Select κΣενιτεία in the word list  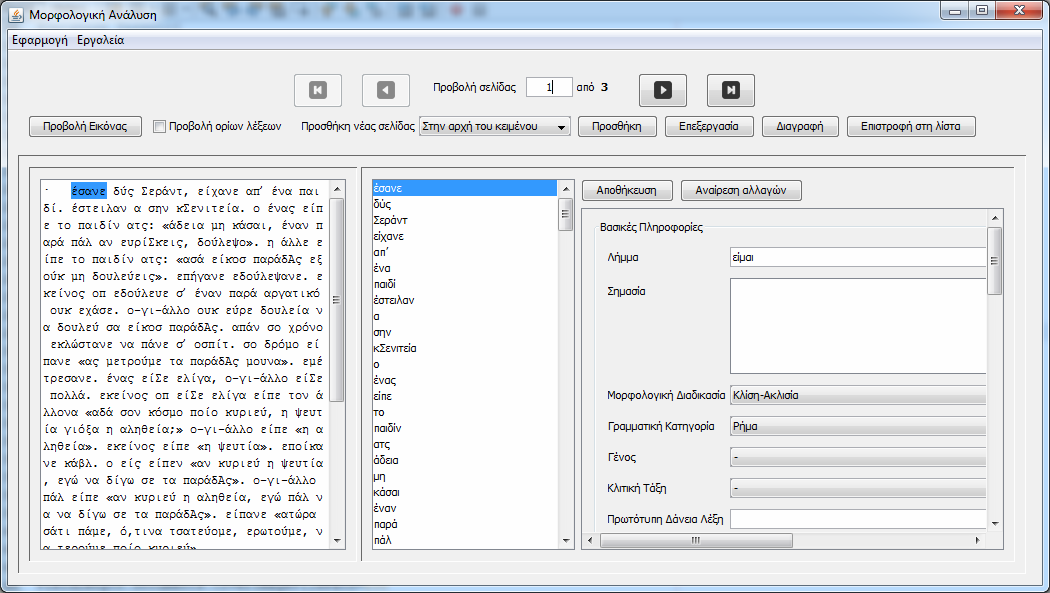click(465, 349)
